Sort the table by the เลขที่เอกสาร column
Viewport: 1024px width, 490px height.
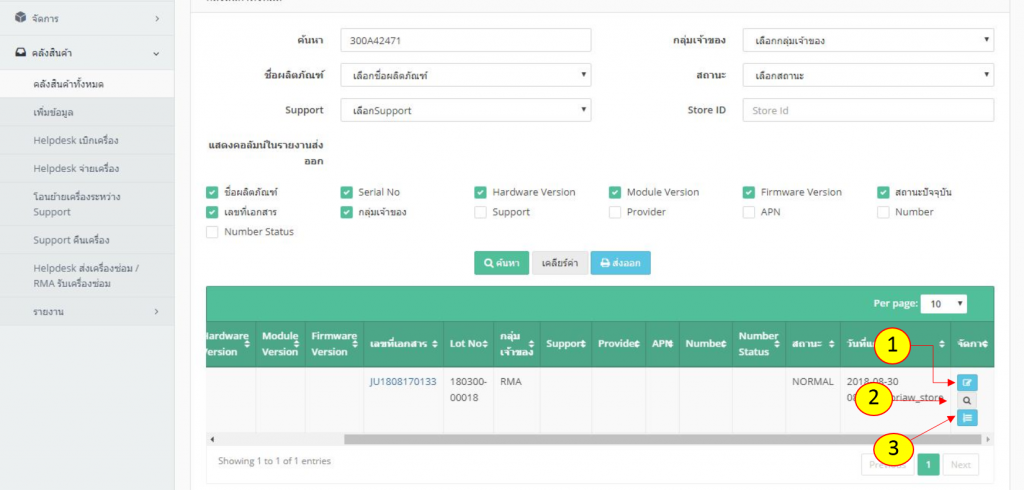[x=404, y=344]
